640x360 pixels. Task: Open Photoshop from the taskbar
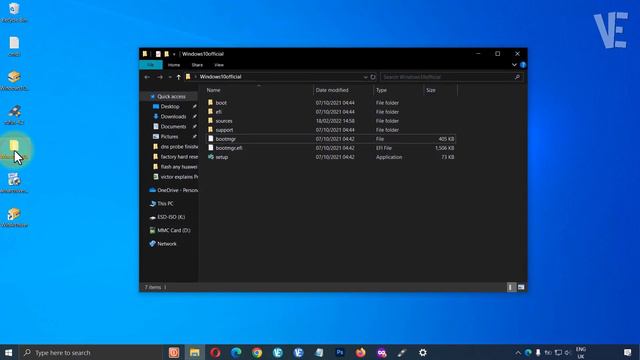click(340, 353)
